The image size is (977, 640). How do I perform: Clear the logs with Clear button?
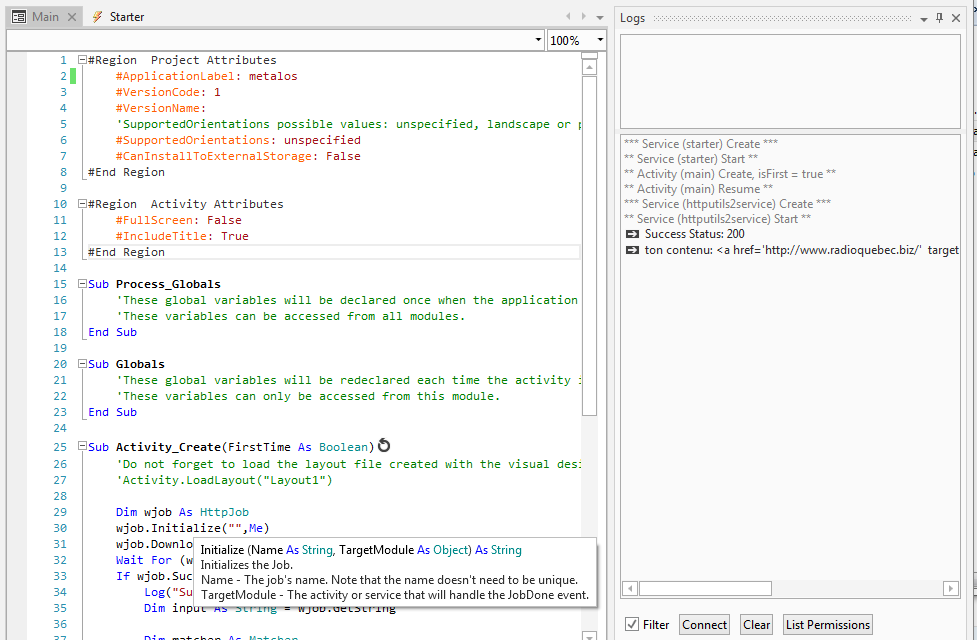756,624
